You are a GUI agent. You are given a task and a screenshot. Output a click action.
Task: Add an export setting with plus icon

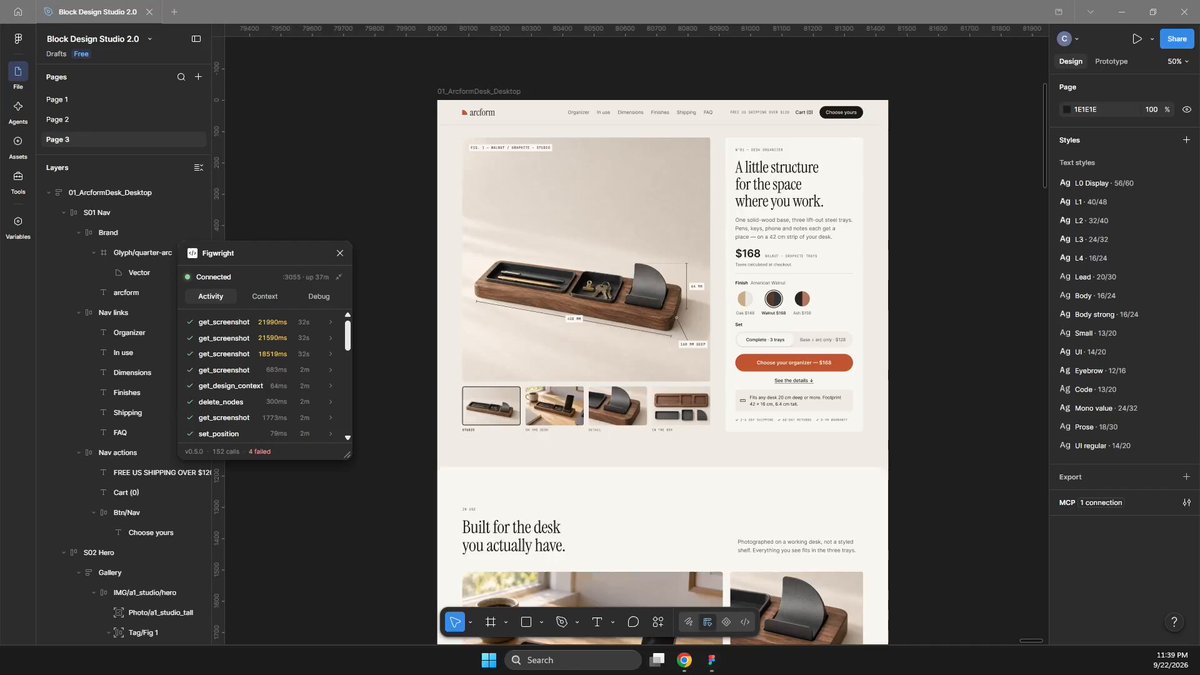pos(1186,477)
